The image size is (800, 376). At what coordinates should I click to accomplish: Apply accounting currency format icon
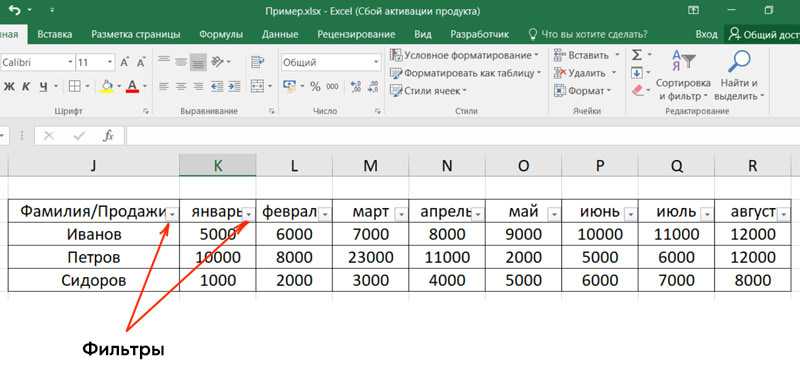click(289, 86)
